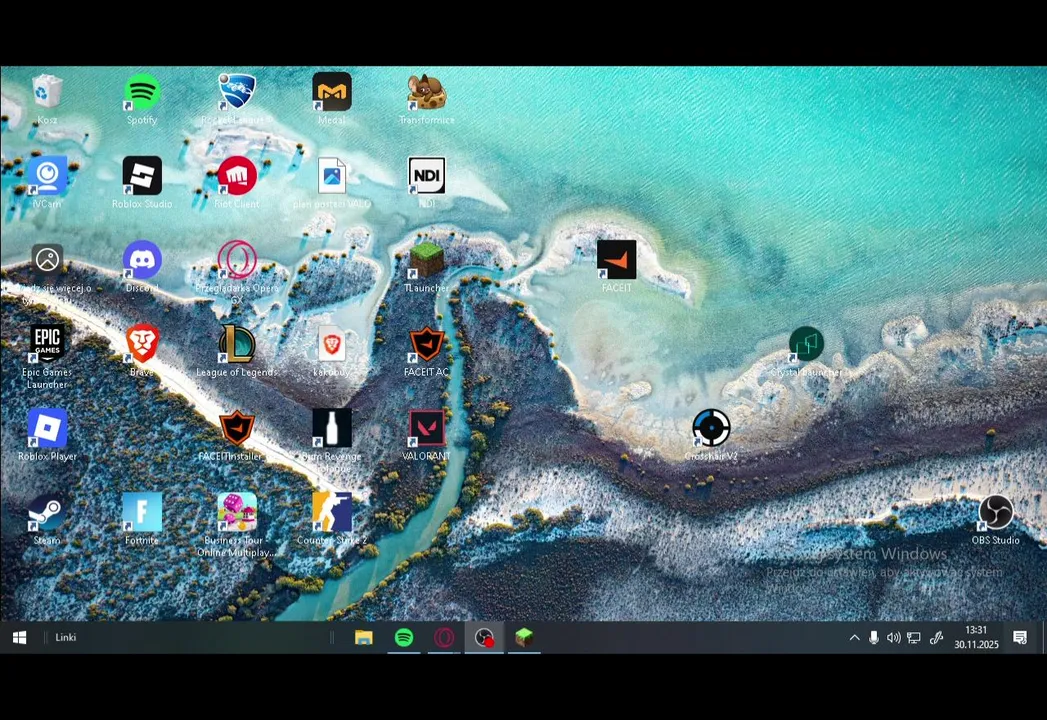Select the Fortnite desktop icon
Screen dimensions: 1047x720
click(142, 512)
